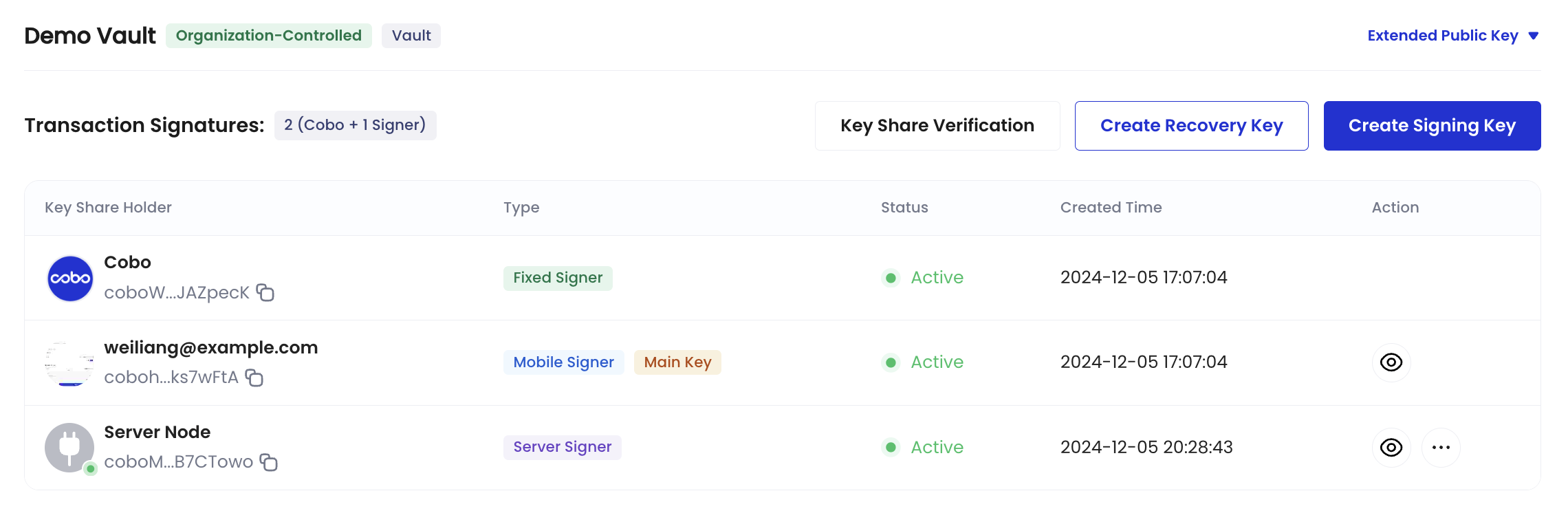This screenshot has width=1568, height=513.
Task: Open Key Share Verification
Action: 937,126
